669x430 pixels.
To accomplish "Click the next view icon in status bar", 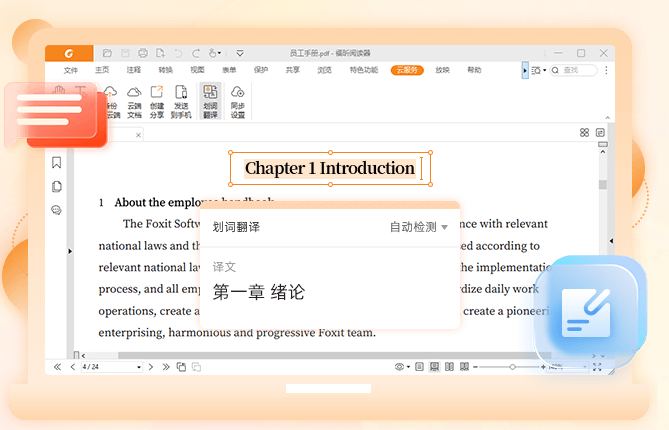I will pyautogui.click(x=196, y=367).
